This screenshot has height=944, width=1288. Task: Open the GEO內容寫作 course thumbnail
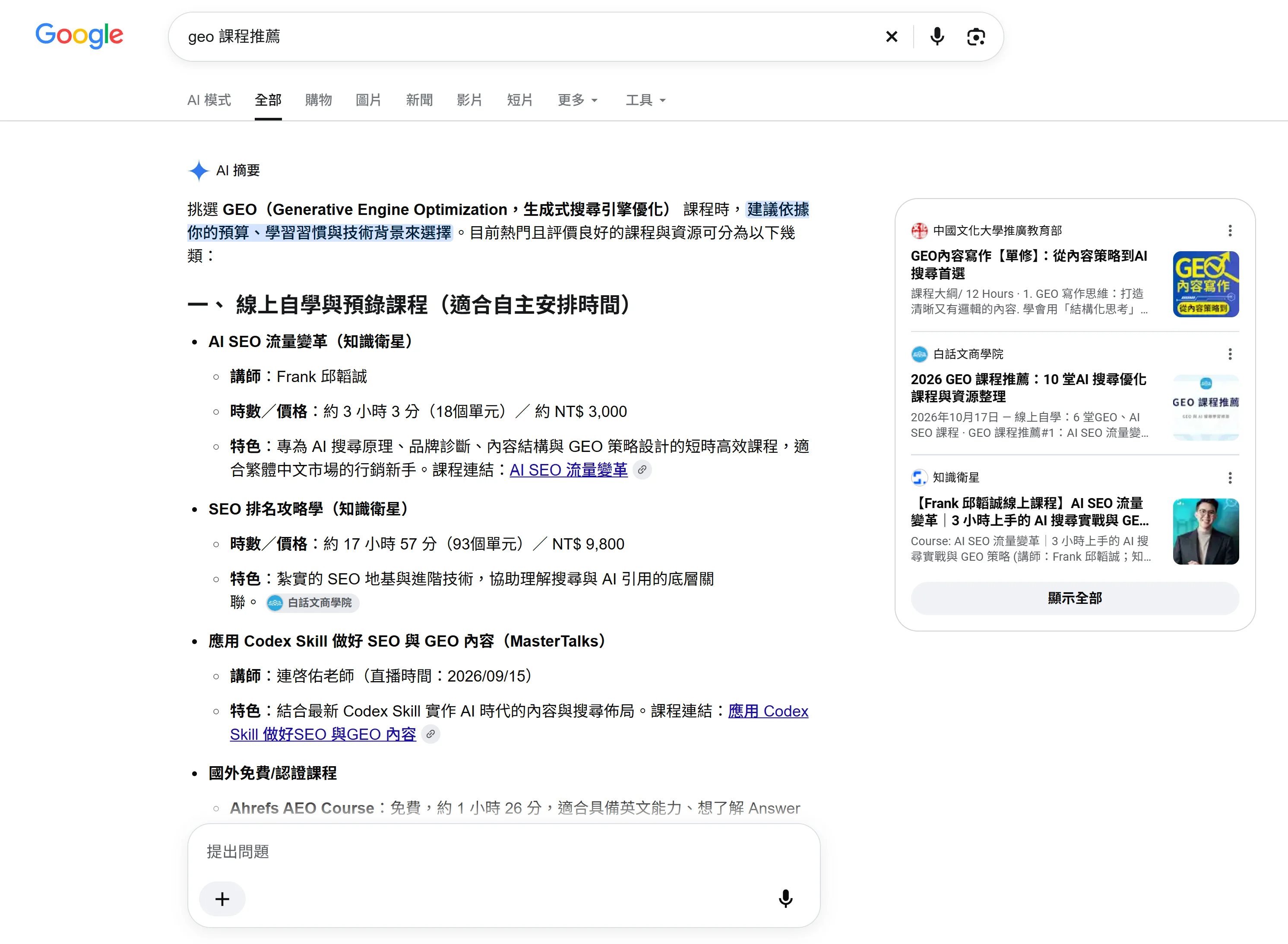pyautogui.click(x=1205, y=284)
